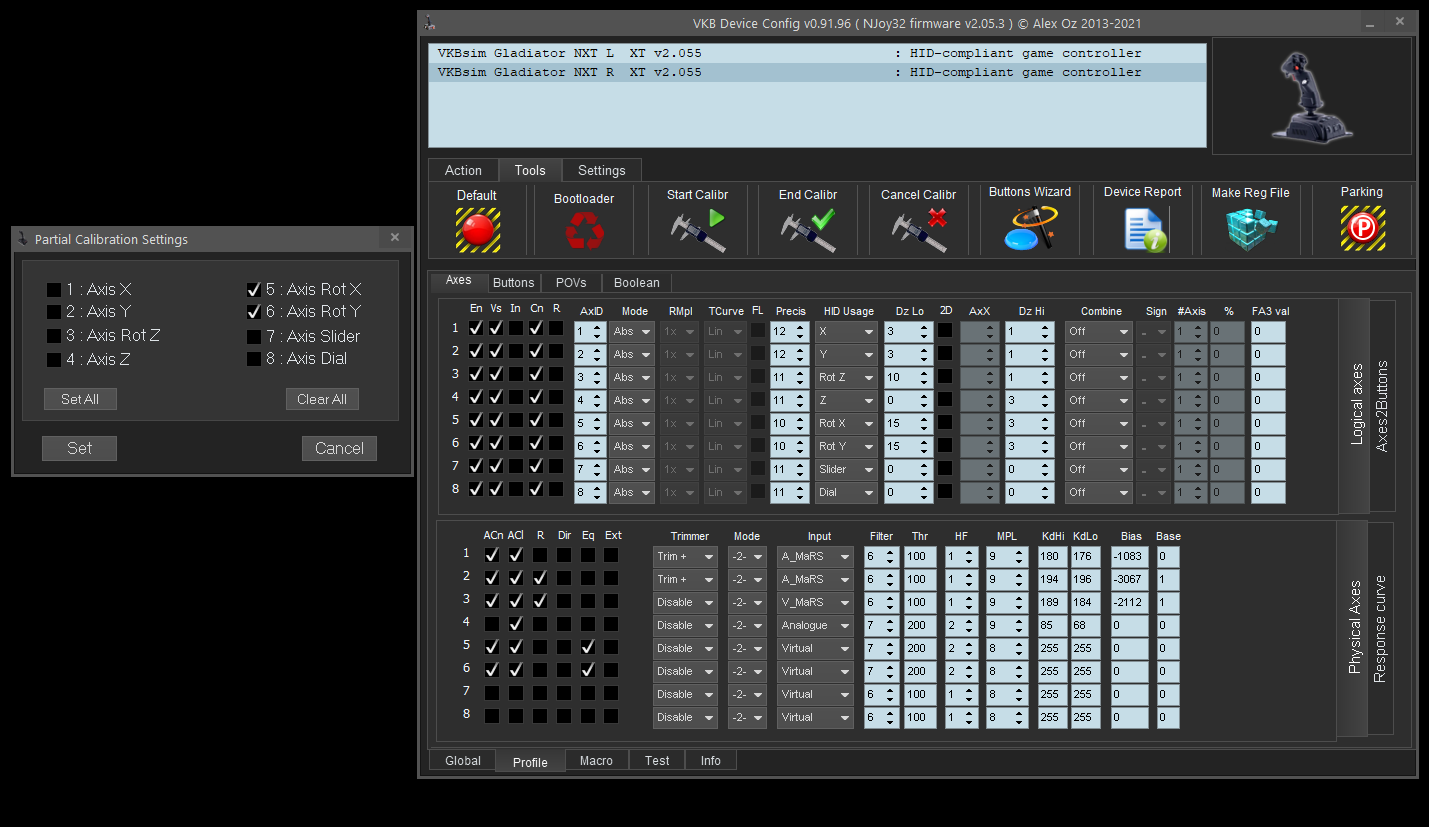Viewport: 1429px width, 827px height.
Task: Toggle Eq checkbox for physical axis 5
Action: pos(588,646)
